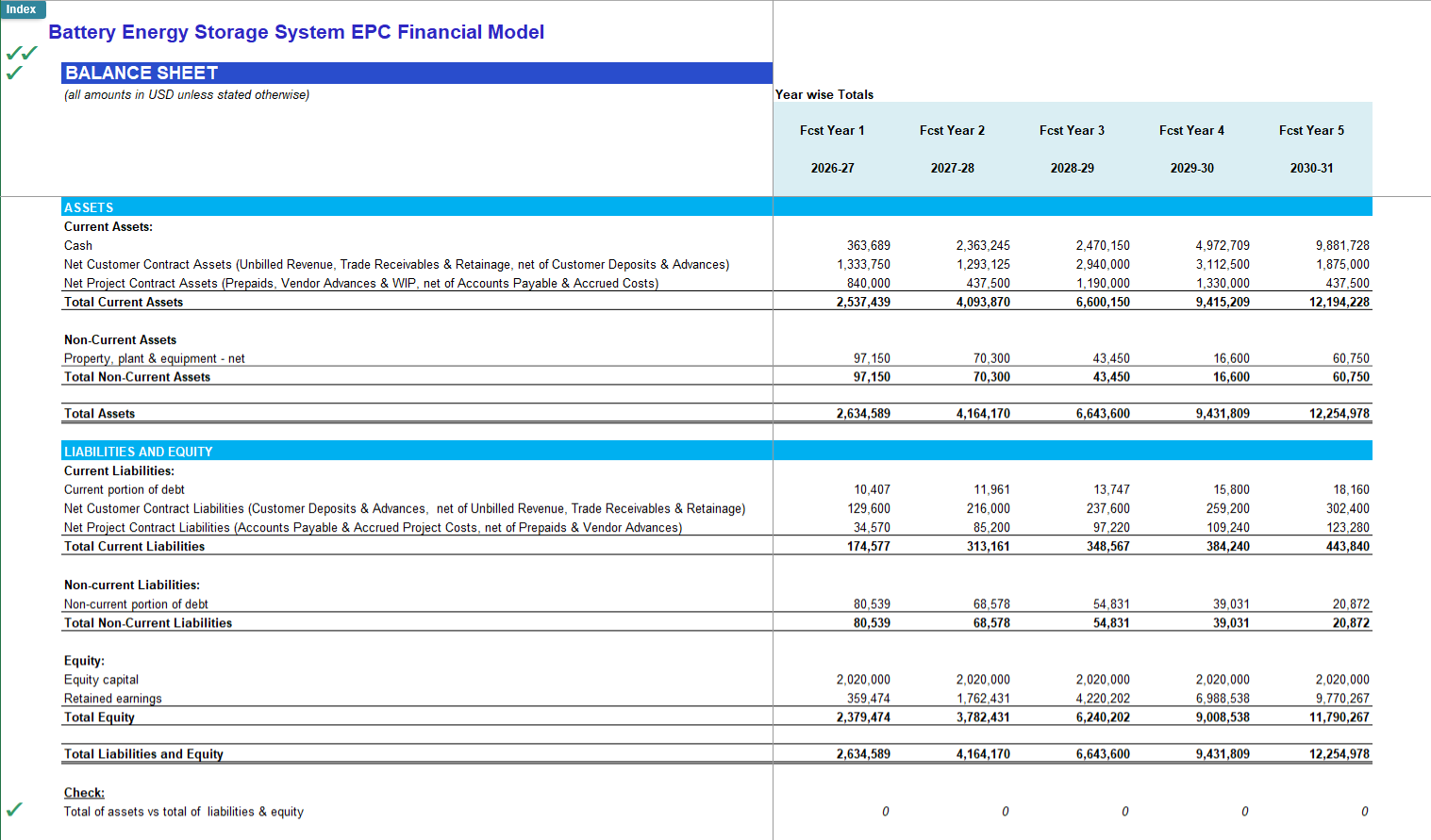This screenshot has height=840, width=1431.
Task: Select the Fcst Year 5 column header
Action: pos(1311,130)
